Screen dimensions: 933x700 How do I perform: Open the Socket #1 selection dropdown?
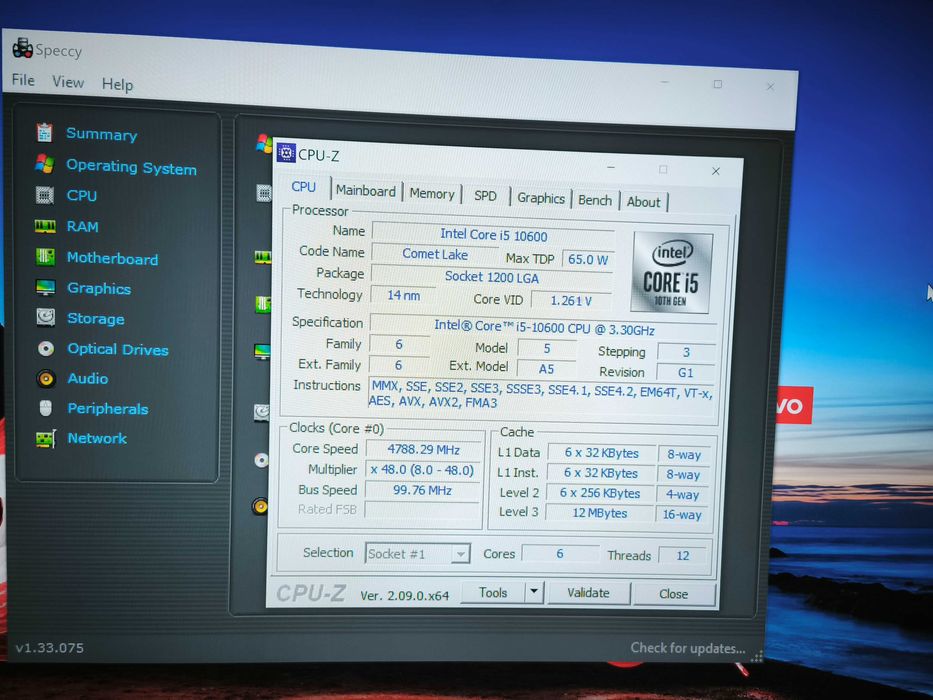pos(417,554)
